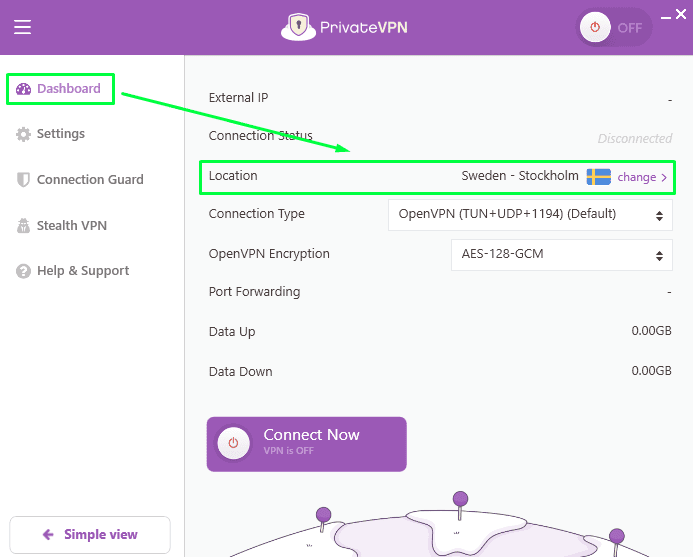Click the Dashboard gauge icon
Viewport: 693px width, 557px height.
point(23,89)
